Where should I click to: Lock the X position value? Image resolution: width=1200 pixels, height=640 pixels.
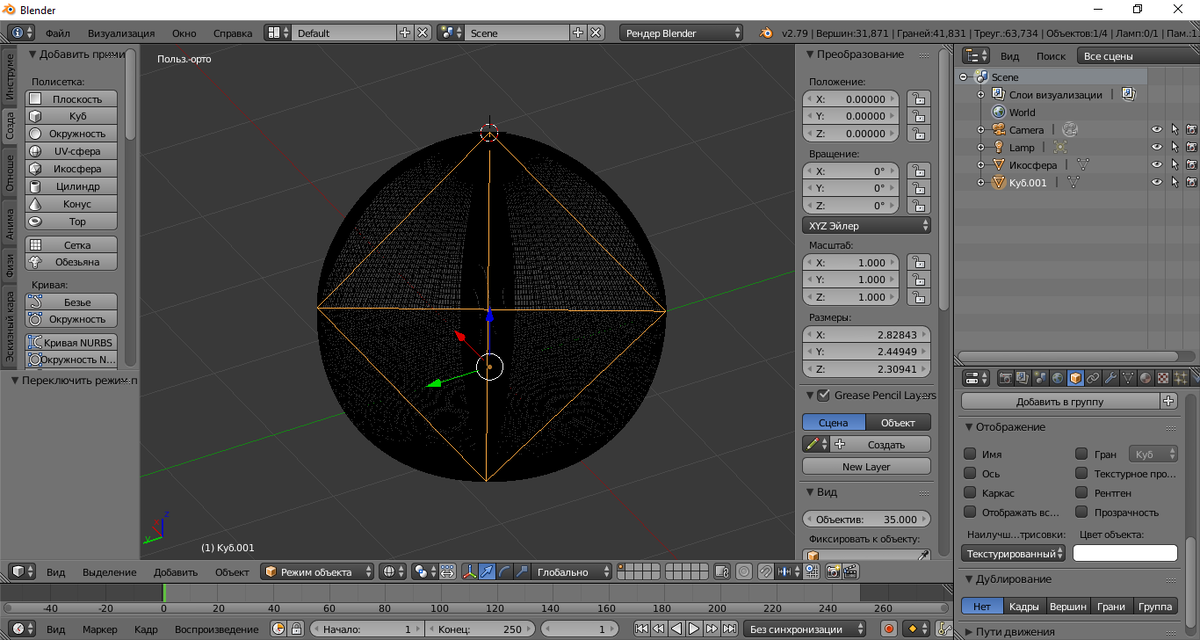[916, 99]
